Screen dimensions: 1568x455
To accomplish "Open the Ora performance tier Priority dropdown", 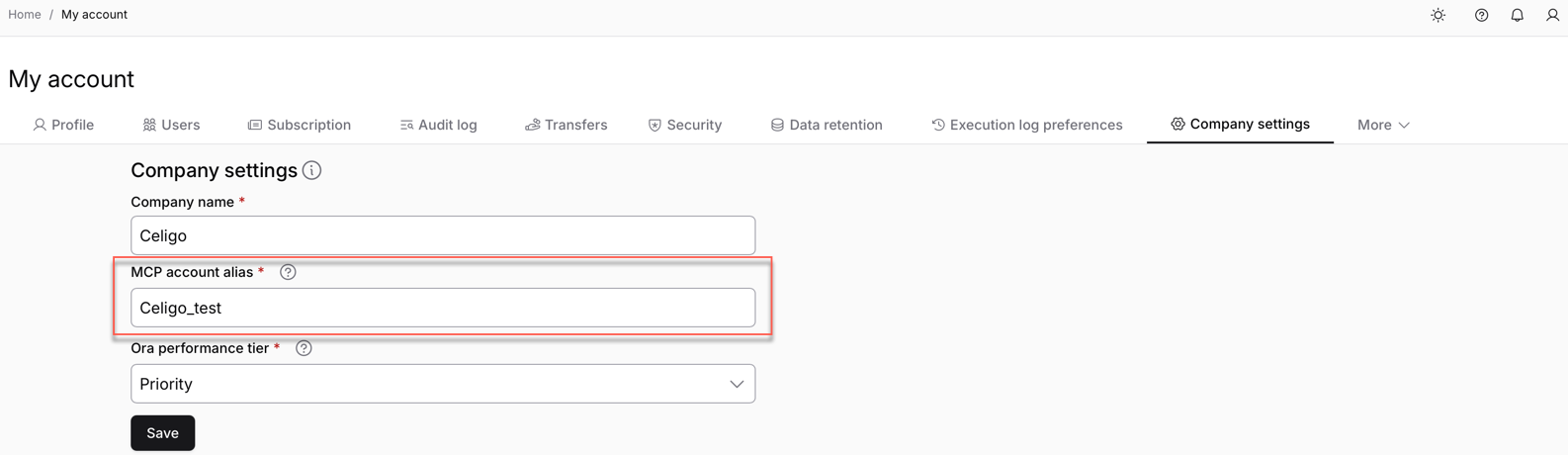I will [x=443, y=384].
